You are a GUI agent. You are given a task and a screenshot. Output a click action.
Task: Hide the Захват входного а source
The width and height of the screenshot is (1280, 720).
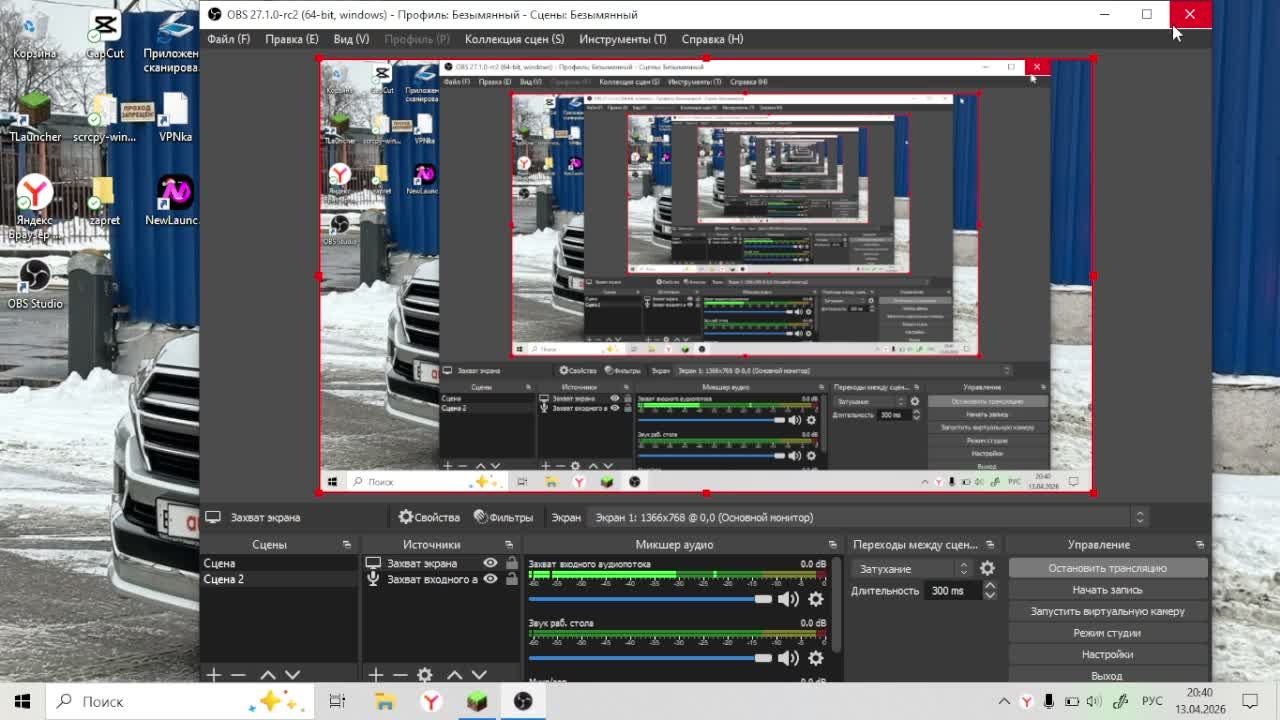(x=490, y=579)
